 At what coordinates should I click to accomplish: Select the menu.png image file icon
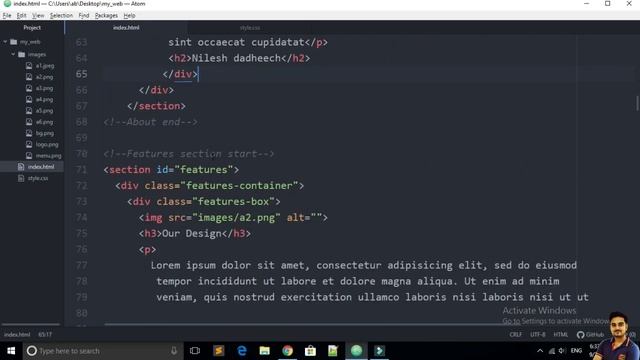click(29, 156)
